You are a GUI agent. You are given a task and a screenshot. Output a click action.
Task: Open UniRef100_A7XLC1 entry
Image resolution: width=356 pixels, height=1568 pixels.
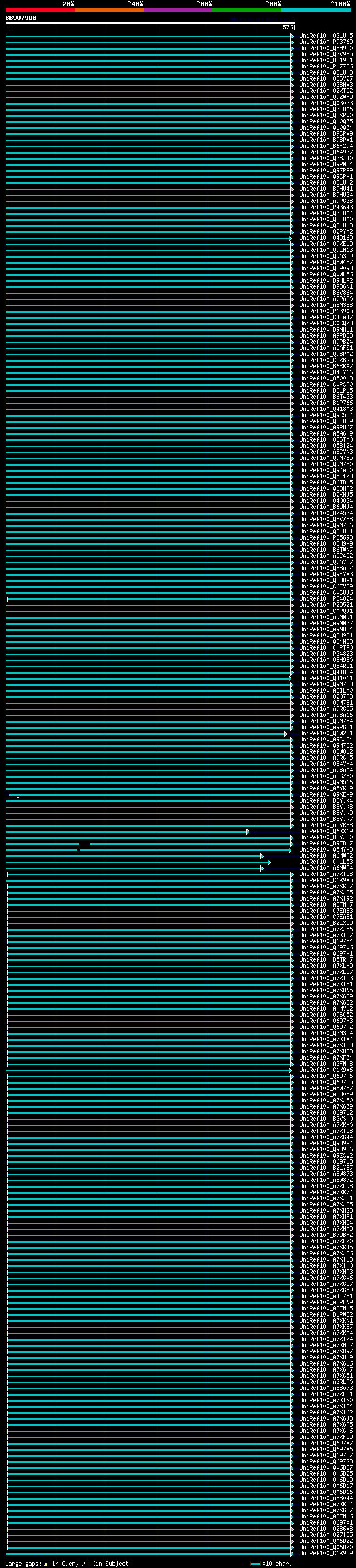click(x=326, y=1394)
